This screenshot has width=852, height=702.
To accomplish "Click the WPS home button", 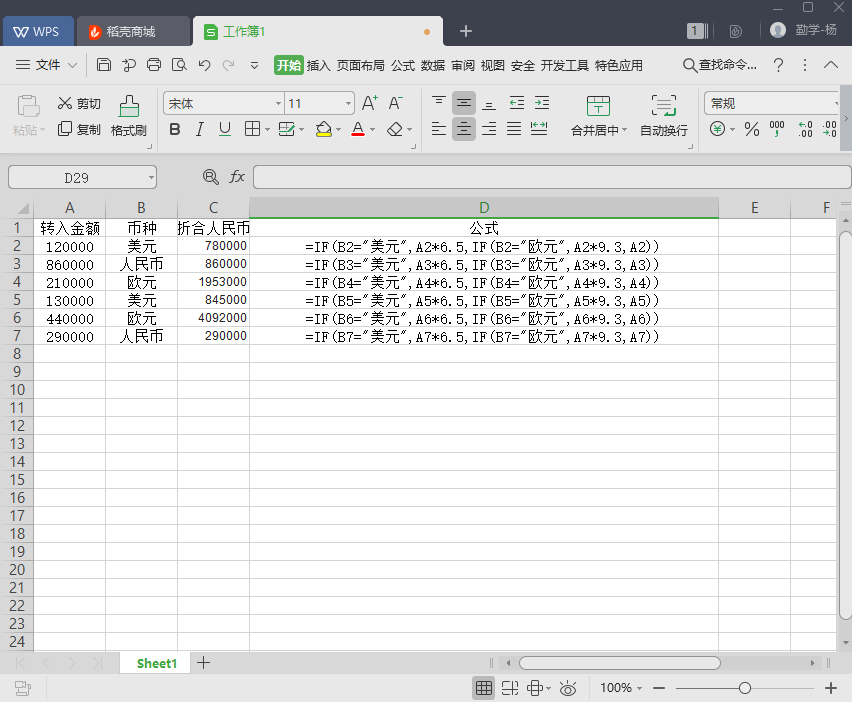I will pyautogui.click(x=36, y=32).
